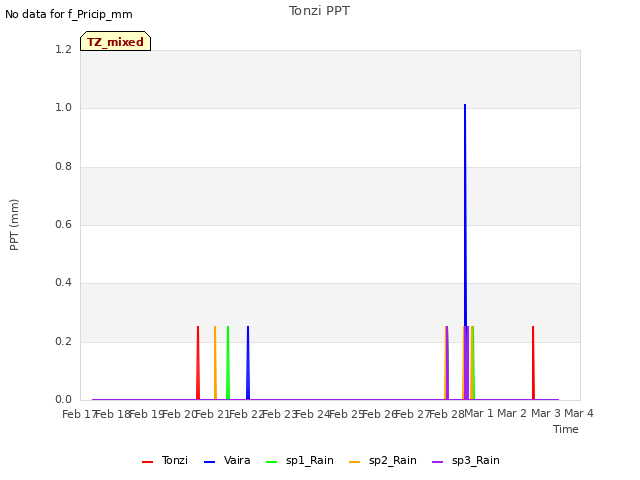Screen dimensions: 640x480
Task: Toggle the sp3_Rain legend entry
Action: click(466, 461)
